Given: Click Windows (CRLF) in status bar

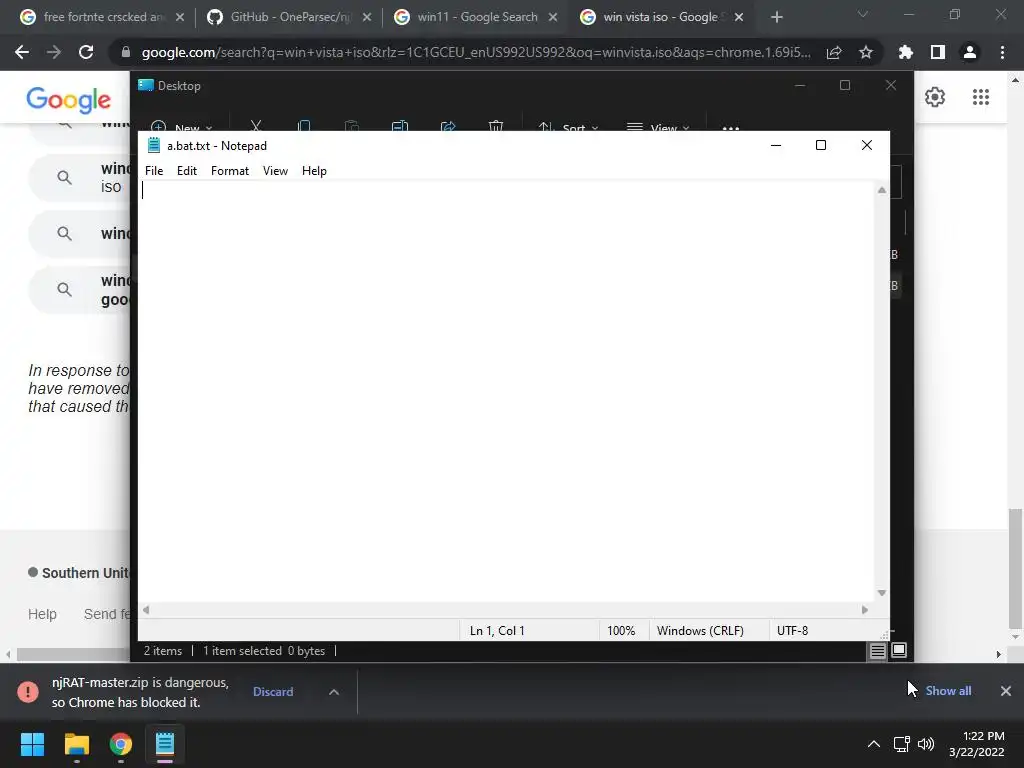Looking at the screenshot, I should coord(700,631).
